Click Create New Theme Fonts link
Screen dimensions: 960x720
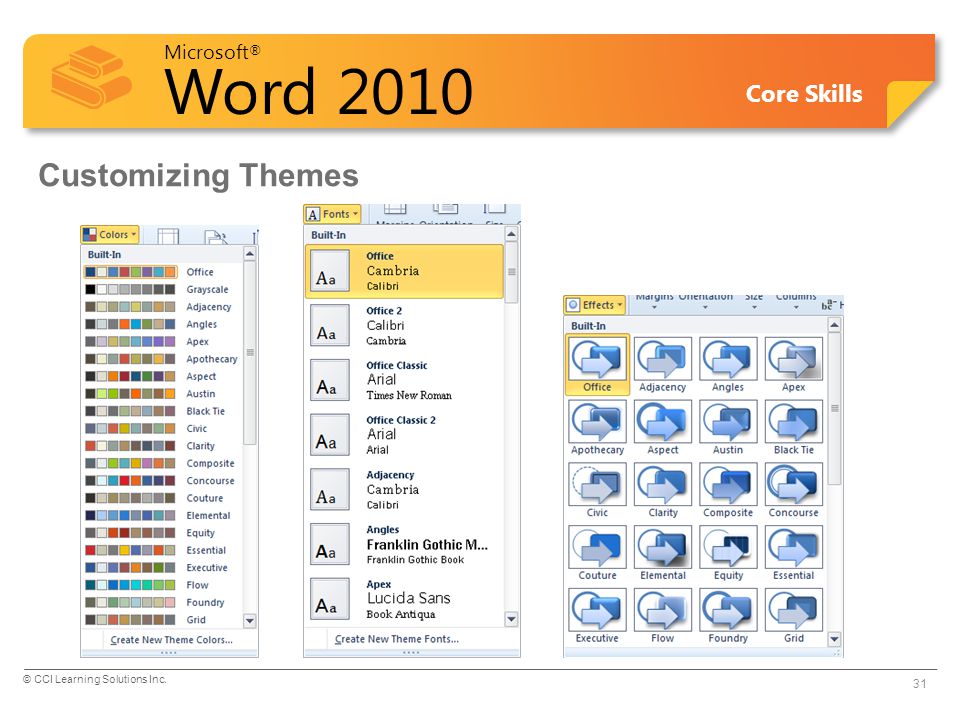pyautogui.click(x=397, y=639)
